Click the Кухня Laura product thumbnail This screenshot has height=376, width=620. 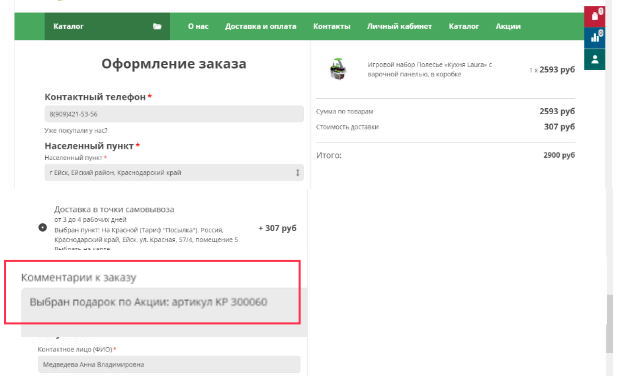pos(338,69)
